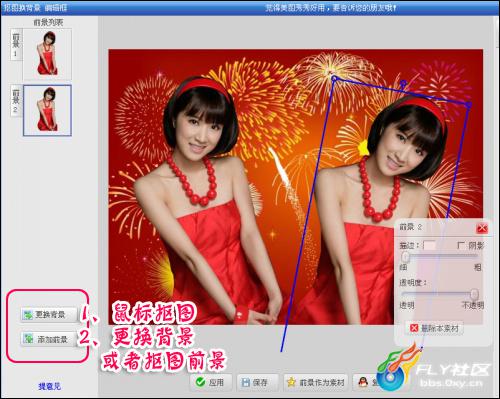Click the top-left corner handle of selection
The width and height of the screenshot is (500, 399).
pyautogui.click(x=334, y=78)
